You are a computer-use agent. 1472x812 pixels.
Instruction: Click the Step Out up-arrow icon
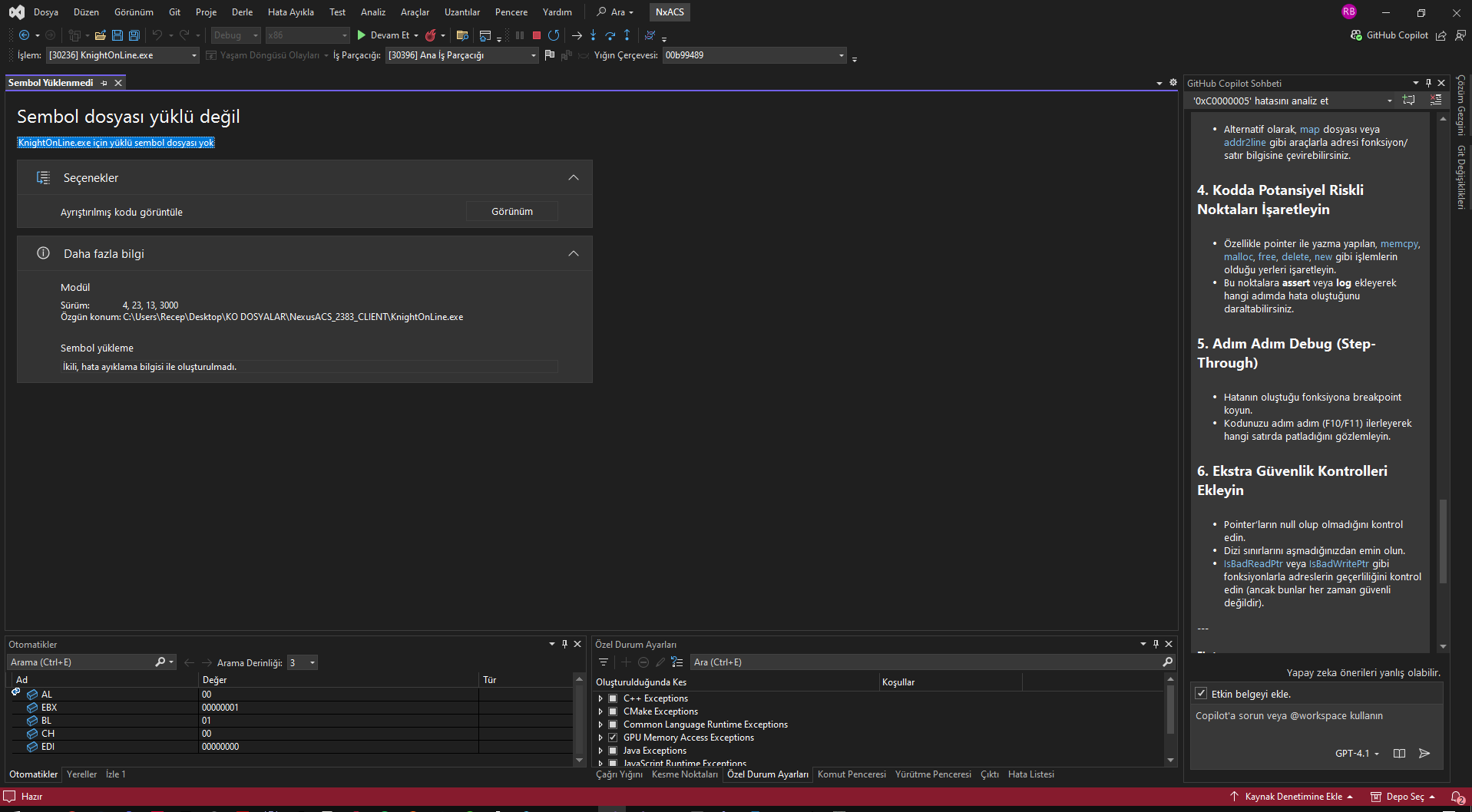(627, 35)
